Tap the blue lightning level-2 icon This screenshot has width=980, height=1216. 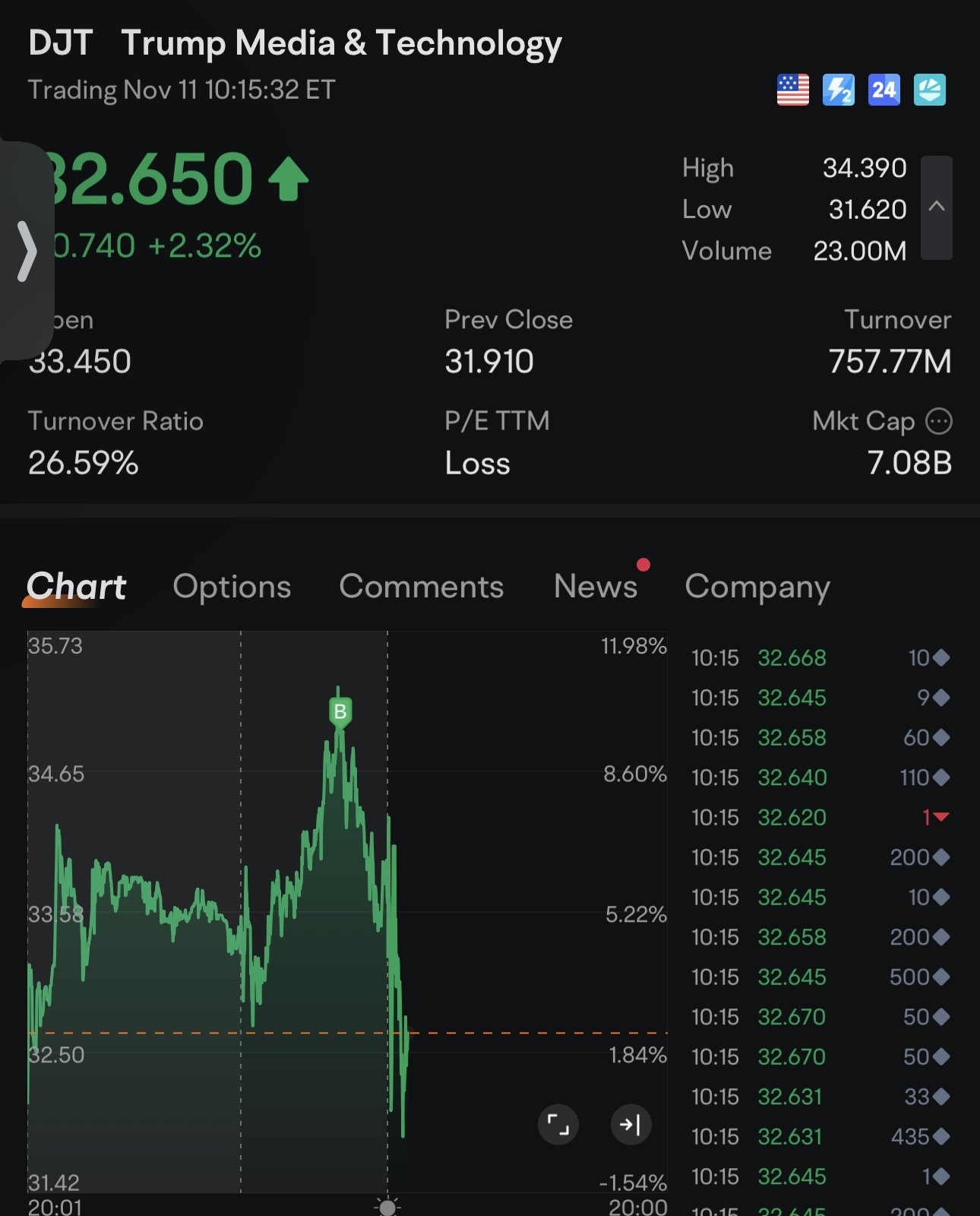839,90
